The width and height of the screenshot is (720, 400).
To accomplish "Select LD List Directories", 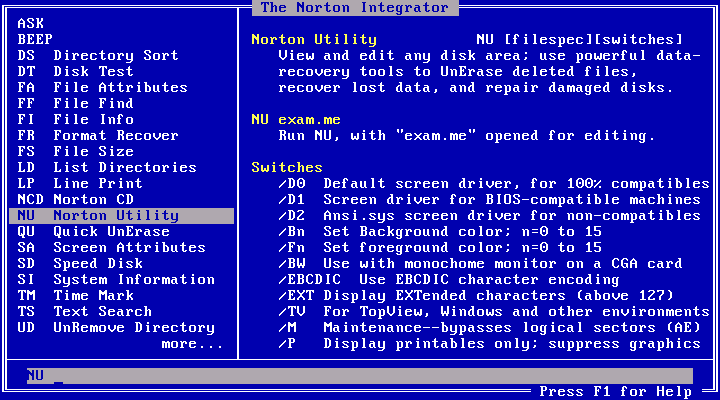I will click(107, 168).
